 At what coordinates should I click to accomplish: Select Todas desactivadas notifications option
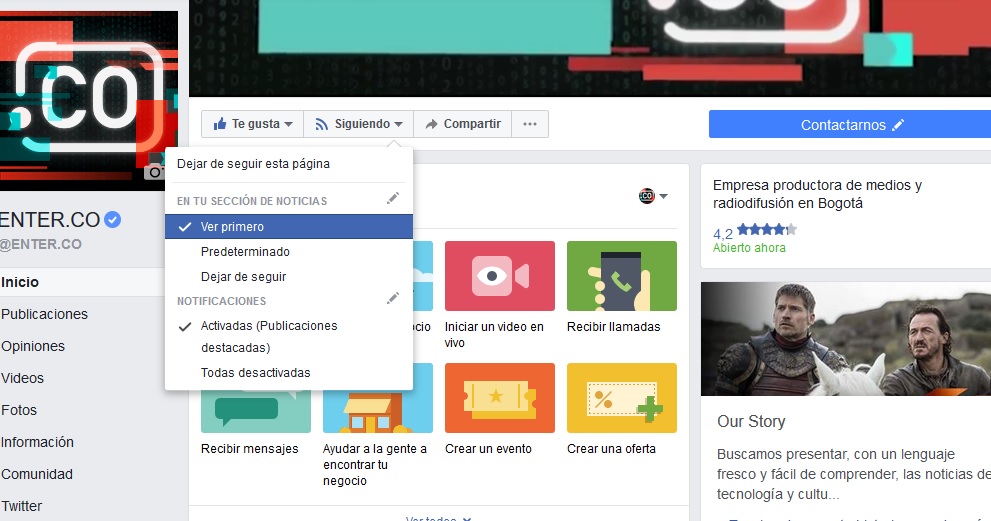click(x=289, y=372)
